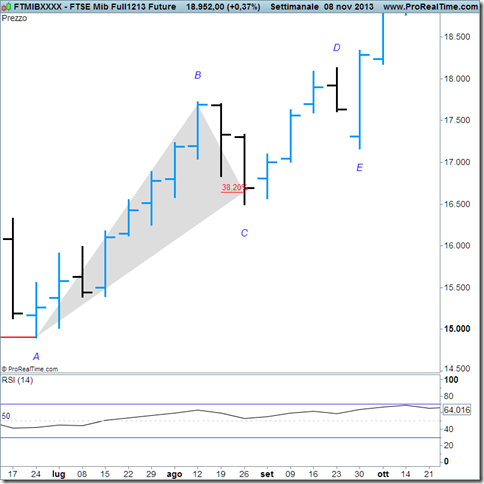Image resolution: width=484 pixels, height=484 pixels.
Task: Select wave label D
Action: (337, 48)
